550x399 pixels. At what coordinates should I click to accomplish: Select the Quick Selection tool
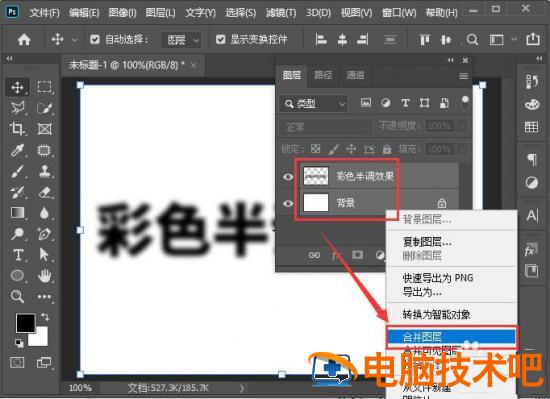(45, 108)
